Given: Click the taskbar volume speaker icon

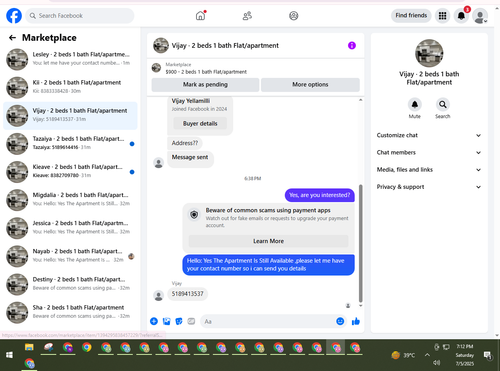Looking at the screenshot, I should (x=436, y=363).
